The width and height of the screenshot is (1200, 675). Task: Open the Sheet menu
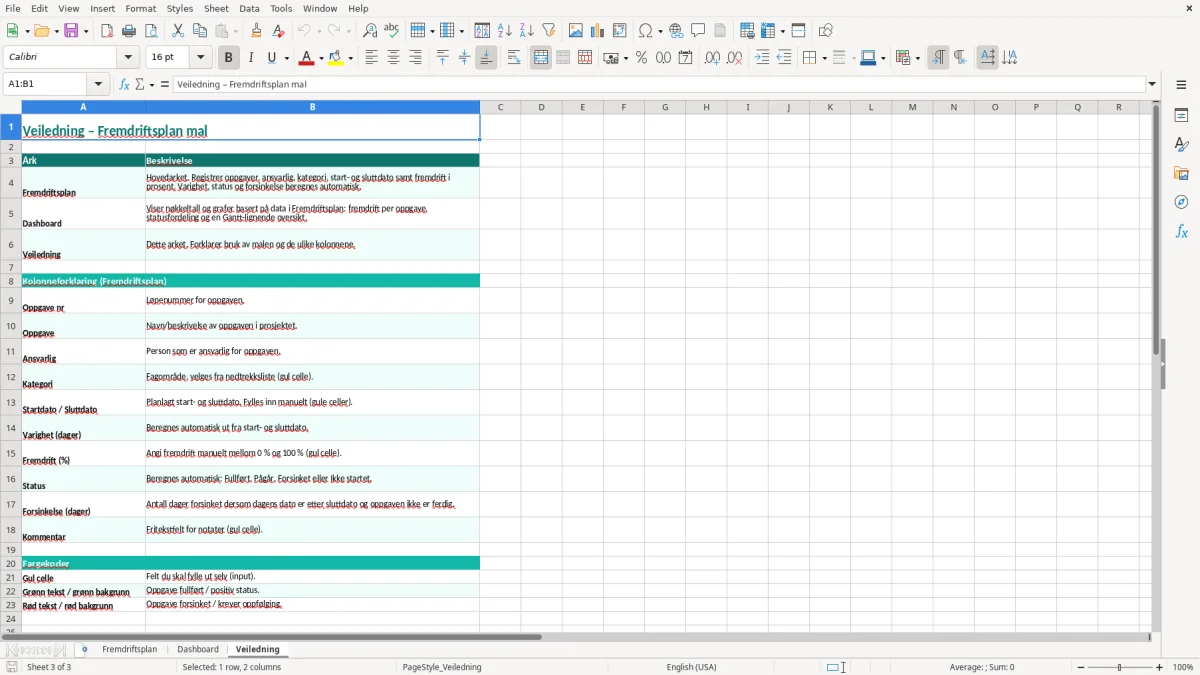click(x=216, y=8)
